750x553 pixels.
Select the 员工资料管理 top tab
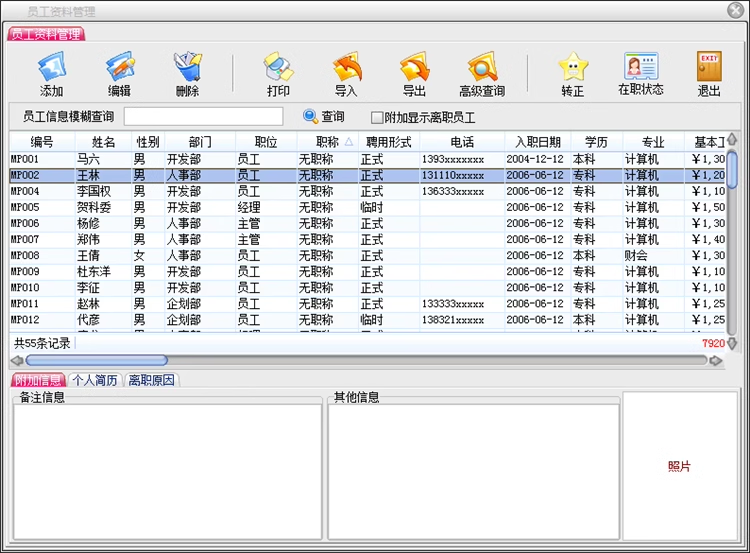tap(46, 34)
